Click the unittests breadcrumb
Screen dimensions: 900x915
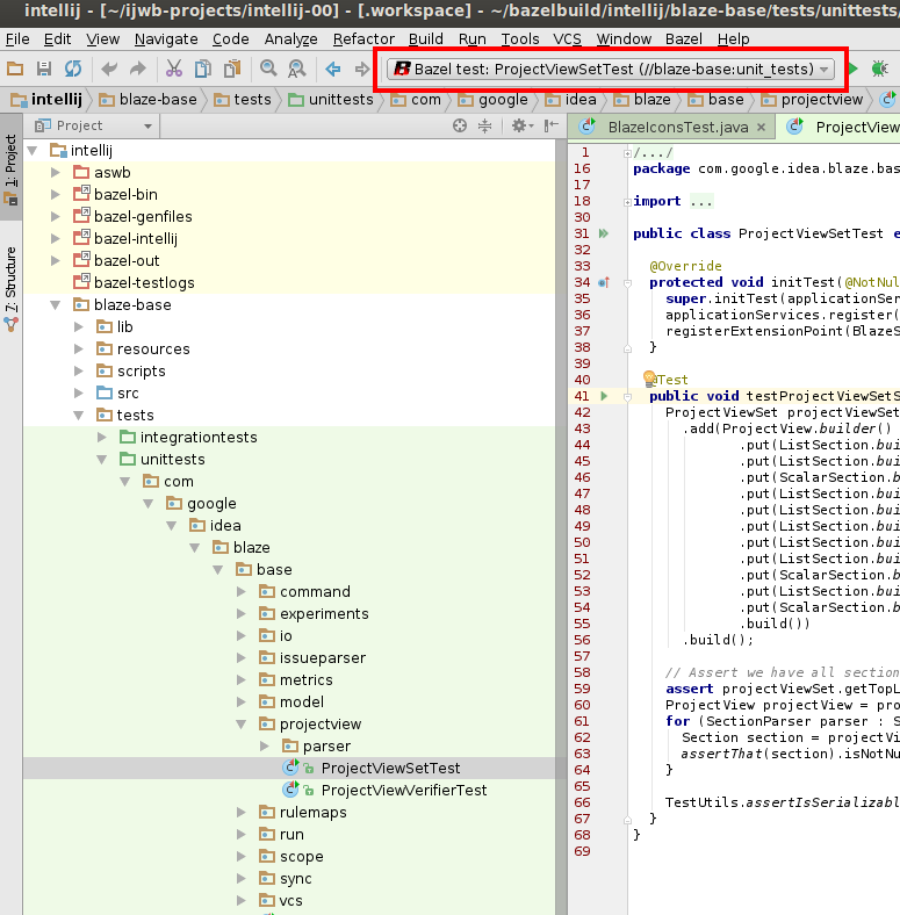(x=331, y=100)
